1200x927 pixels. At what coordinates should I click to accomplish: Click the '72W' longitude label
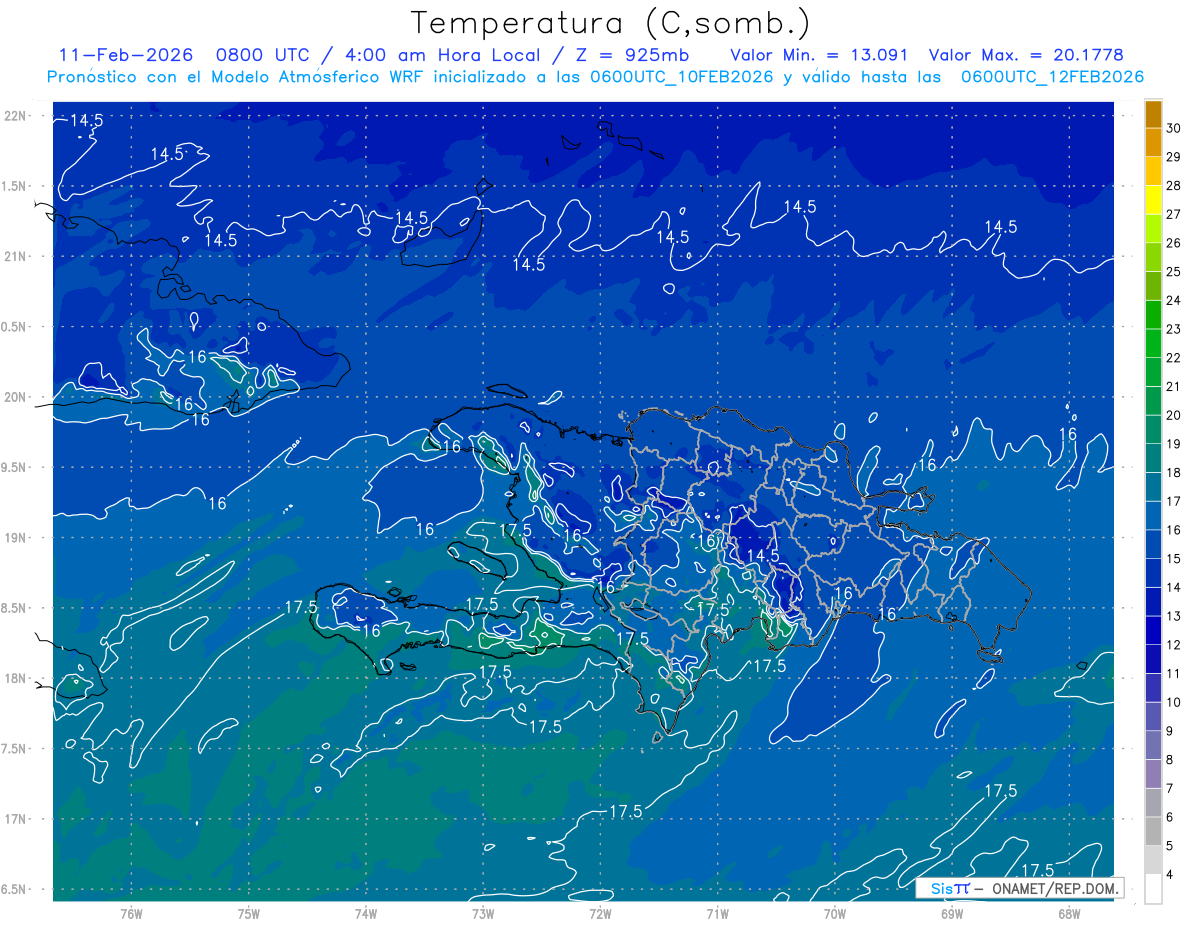(x=600, y=913)
